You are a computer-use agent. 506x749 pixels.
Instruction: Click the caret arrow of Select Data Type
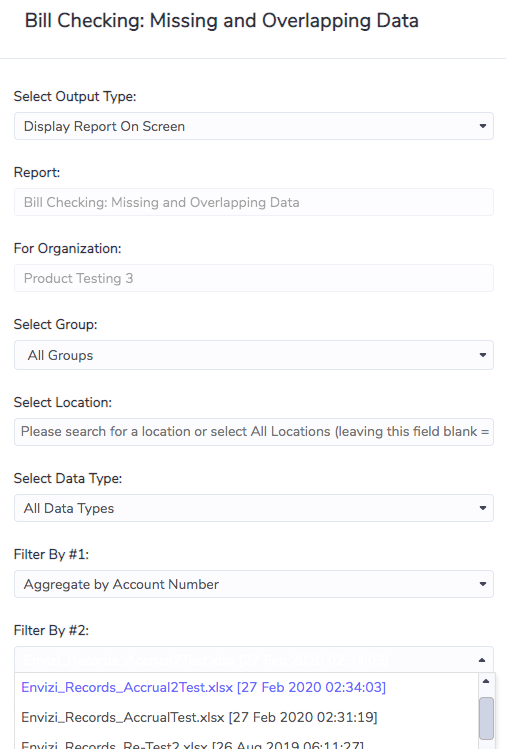[x=483, y=508]
